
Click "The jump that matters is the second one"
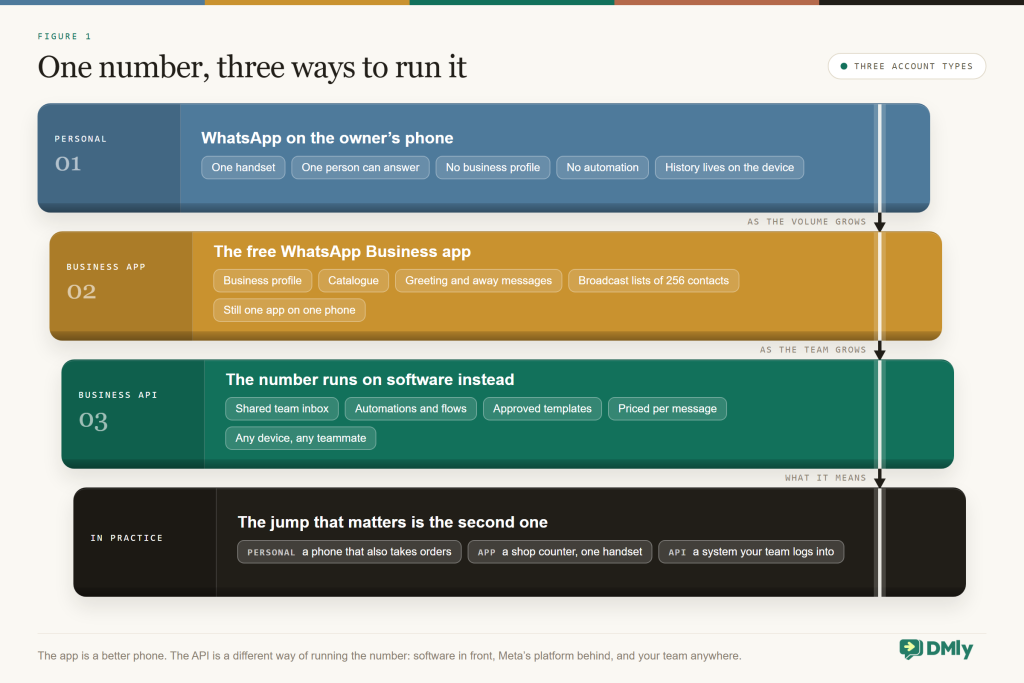pyautogui.click(x=392, y=522)
